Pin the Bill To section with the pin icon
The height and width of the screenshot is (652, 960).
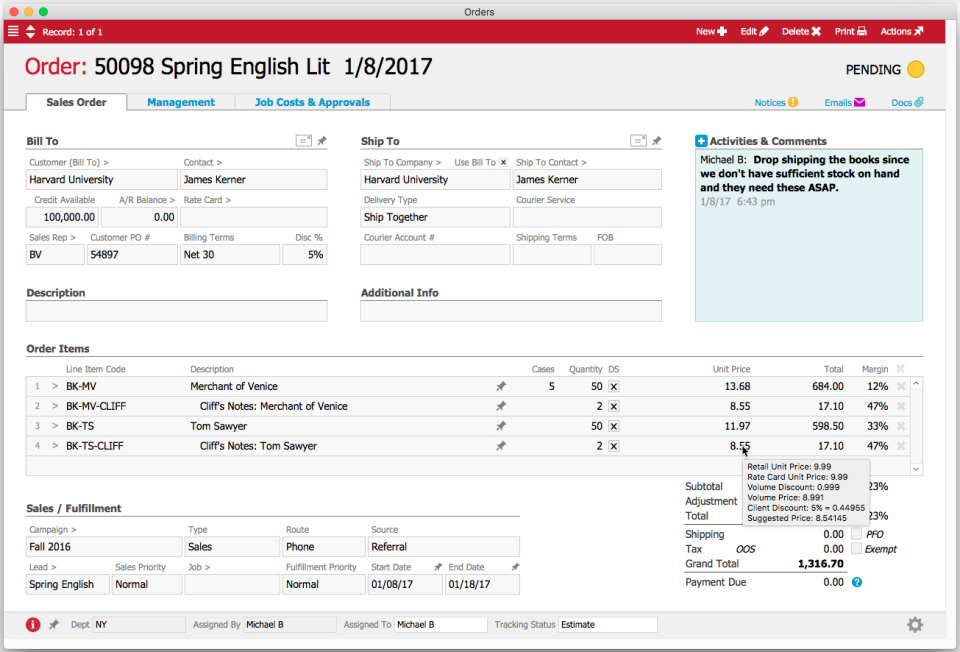[x=320, y=141]
